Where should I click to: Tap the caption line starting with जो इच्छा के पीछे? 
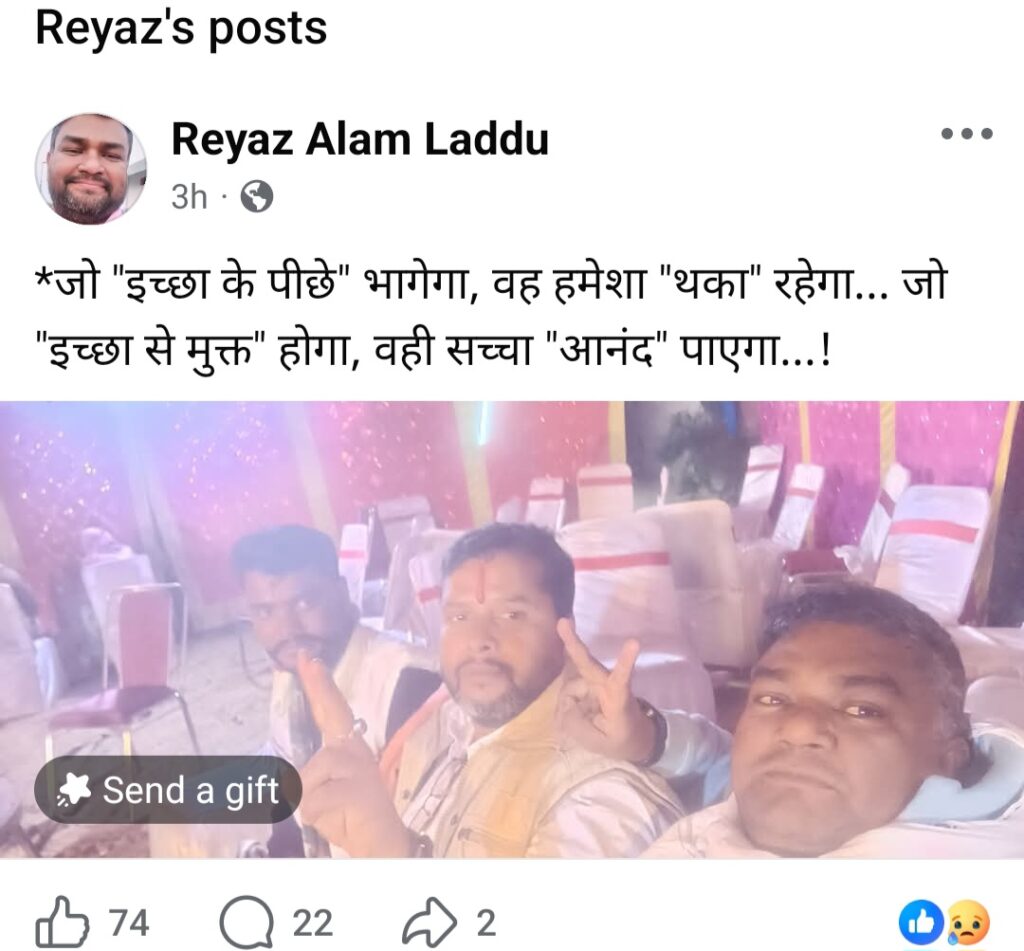(490, 282)
